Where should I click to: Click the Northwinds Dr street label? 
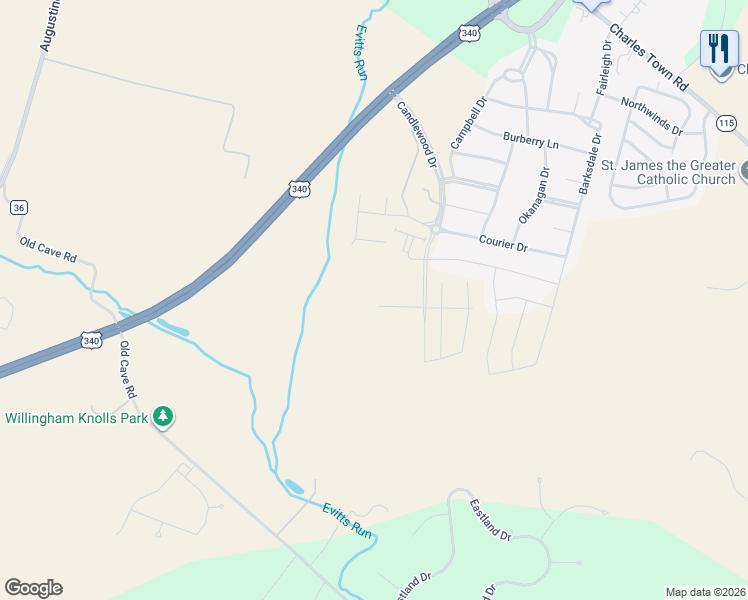[x=652, y=116]
